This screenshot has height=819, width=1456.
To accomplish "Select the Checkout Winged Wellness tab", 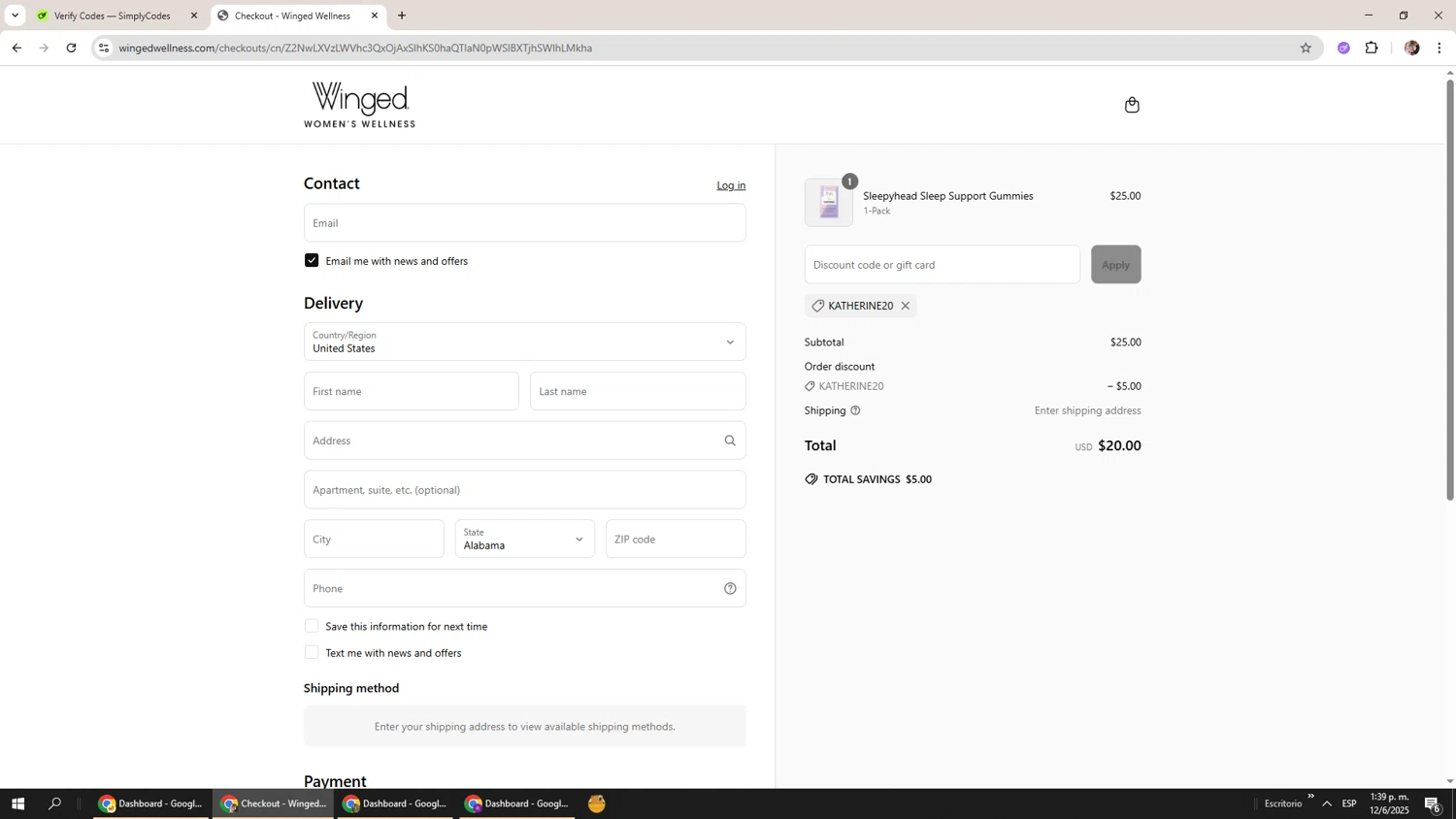I will pos(296,16).
